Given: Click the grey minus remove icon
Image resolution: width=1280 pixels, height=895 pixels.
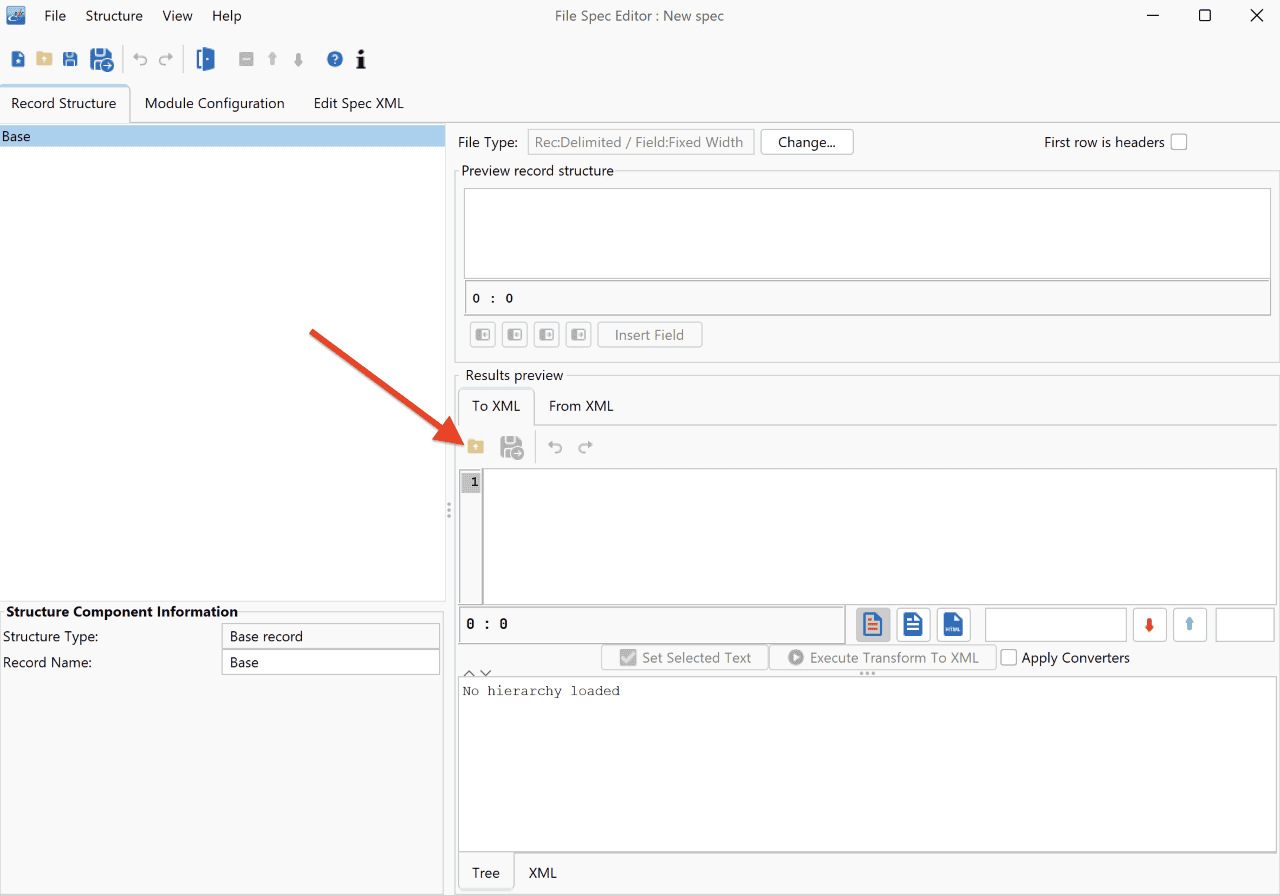Looking at the screenshot, I should coord(246,60).
